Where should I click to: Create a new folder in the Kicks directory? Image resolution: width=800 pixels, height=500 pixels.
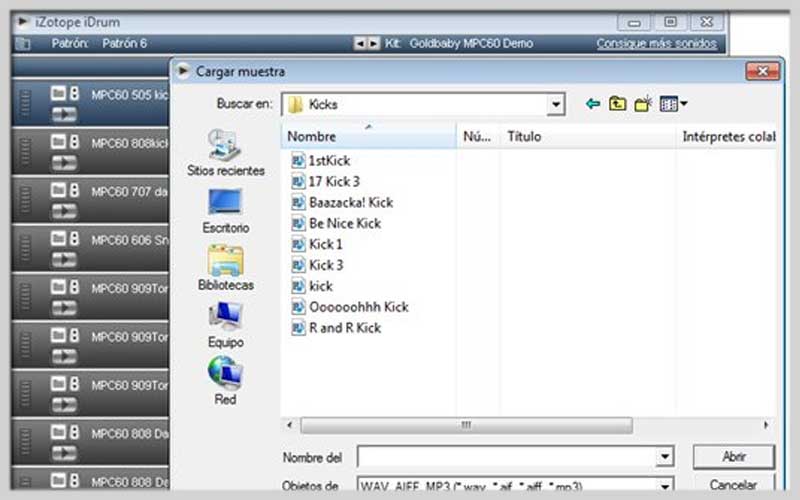(x=643, y=104)
